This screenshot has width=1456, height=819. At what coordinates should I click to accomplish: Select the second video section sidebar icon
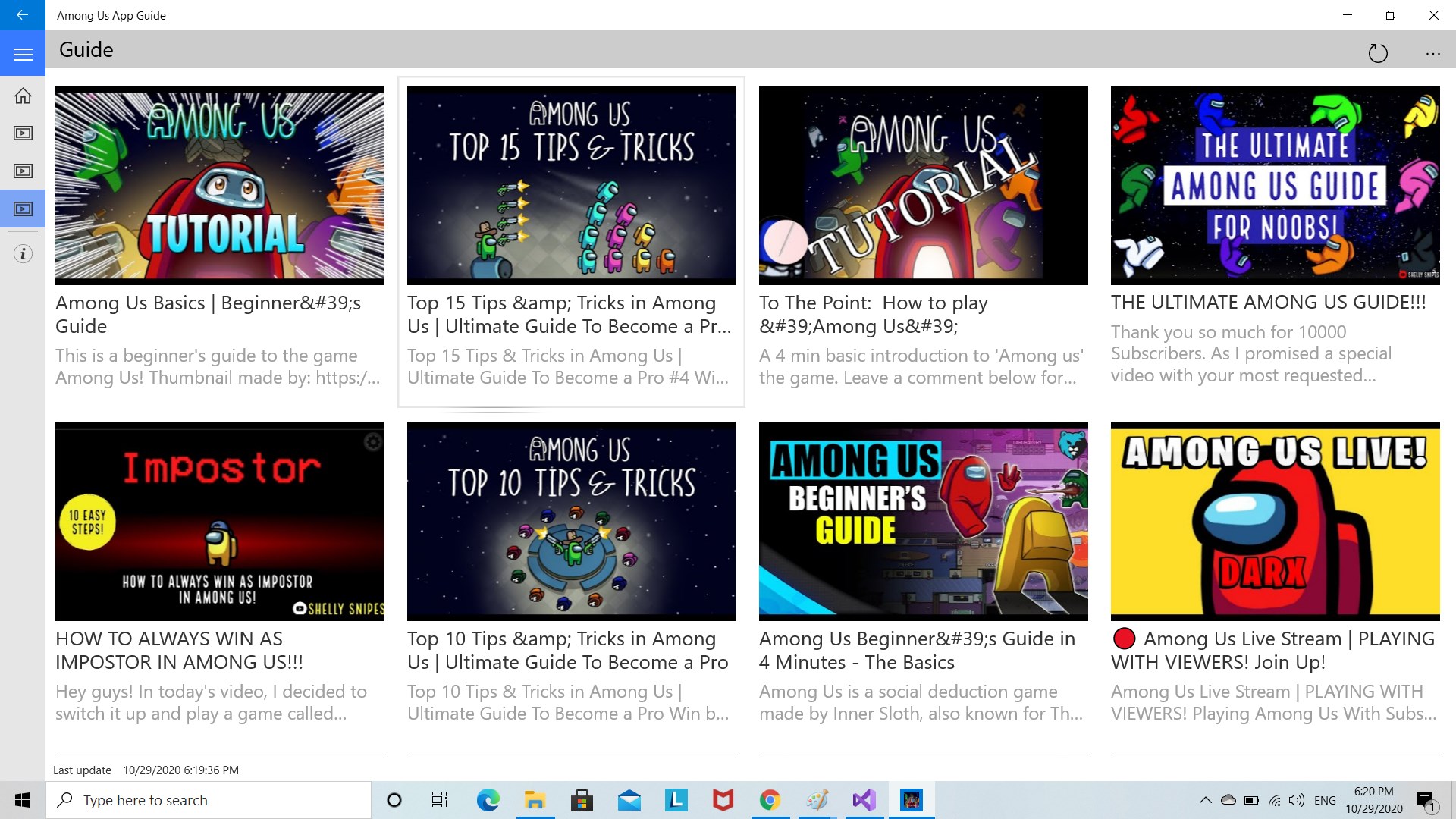[x=23, y=171]
